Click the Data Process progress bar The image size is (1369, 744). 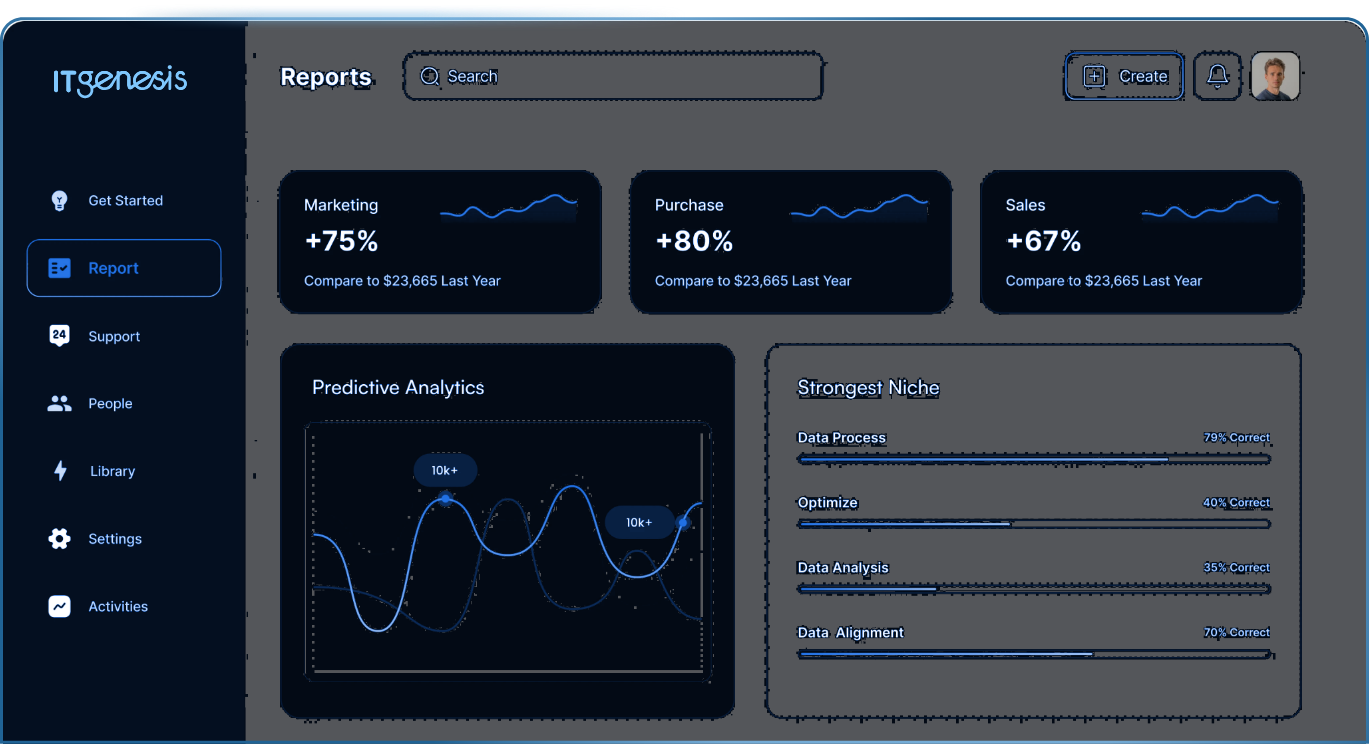pyautogui.click(x=1034, y=459)
